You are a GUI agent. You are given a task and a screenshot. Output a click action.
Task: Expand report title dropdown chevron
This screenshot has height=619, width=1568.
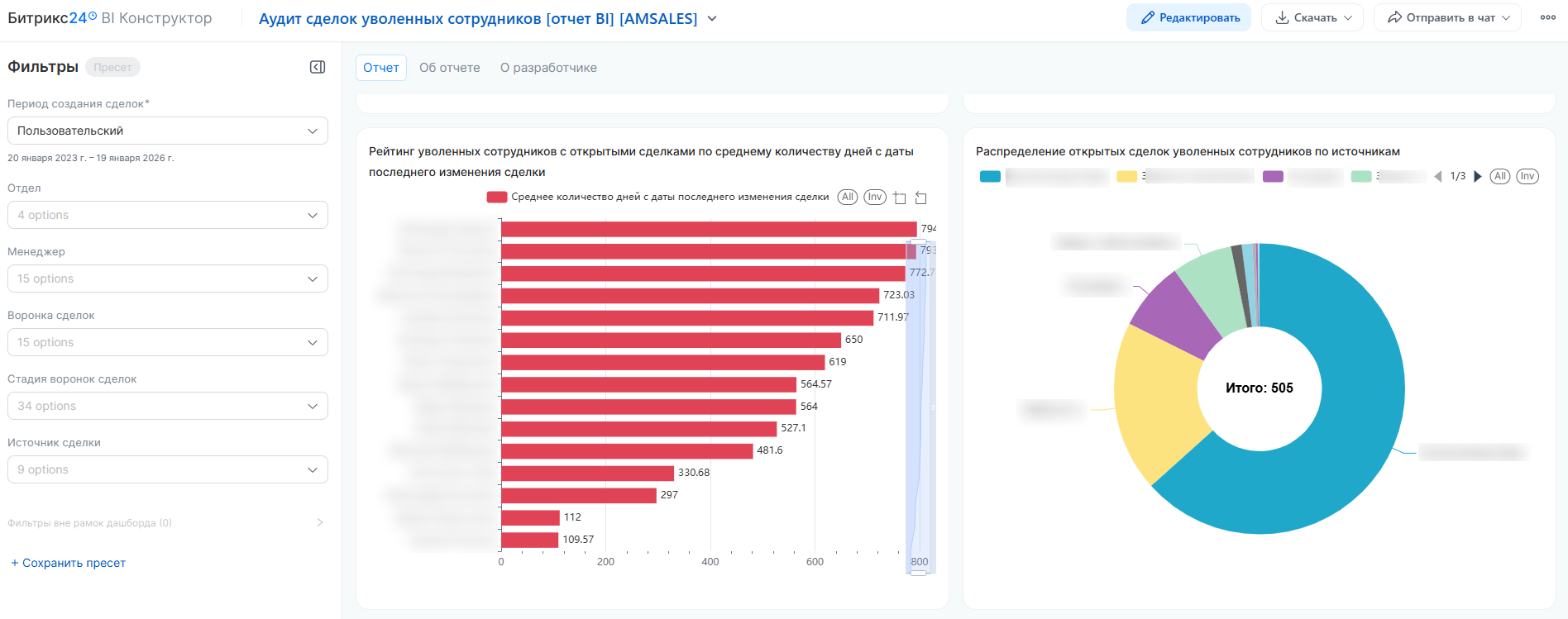click(x=712, y=18)
